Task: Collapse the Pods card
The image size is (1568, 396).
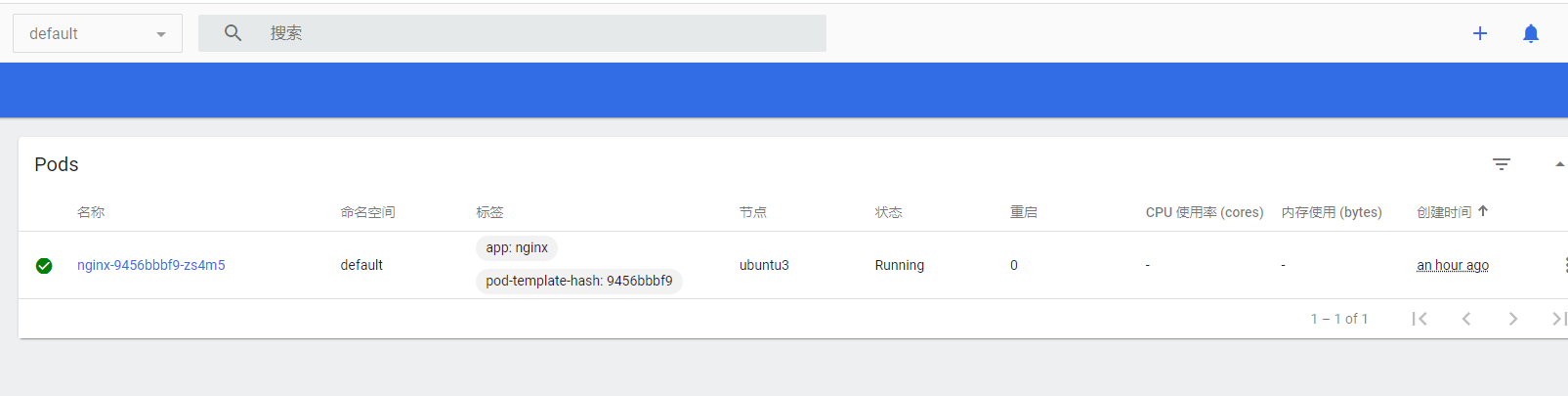Action: click(1559, 164)
